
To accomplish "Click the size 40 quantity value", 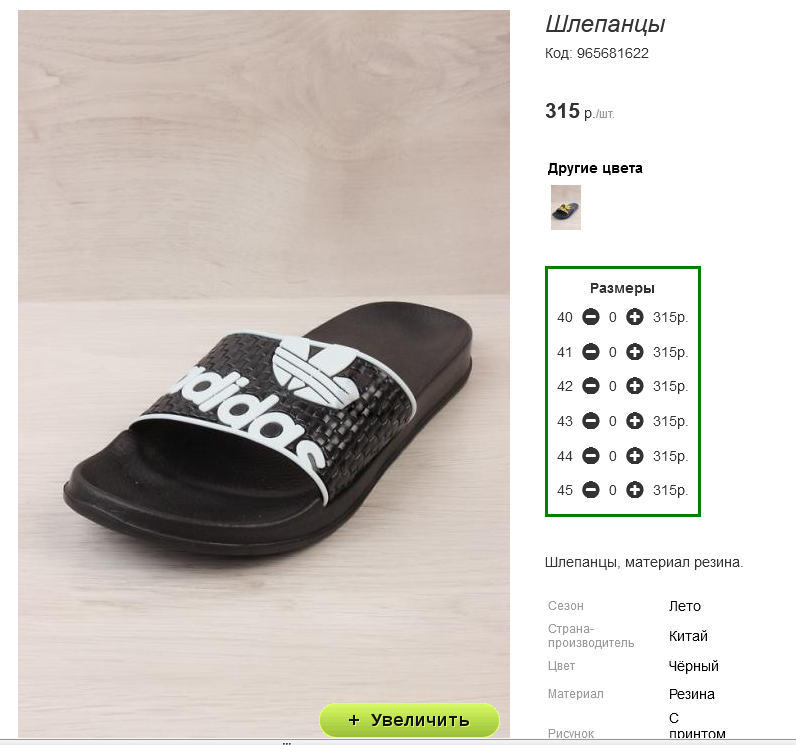I will [x=613, y=318].
